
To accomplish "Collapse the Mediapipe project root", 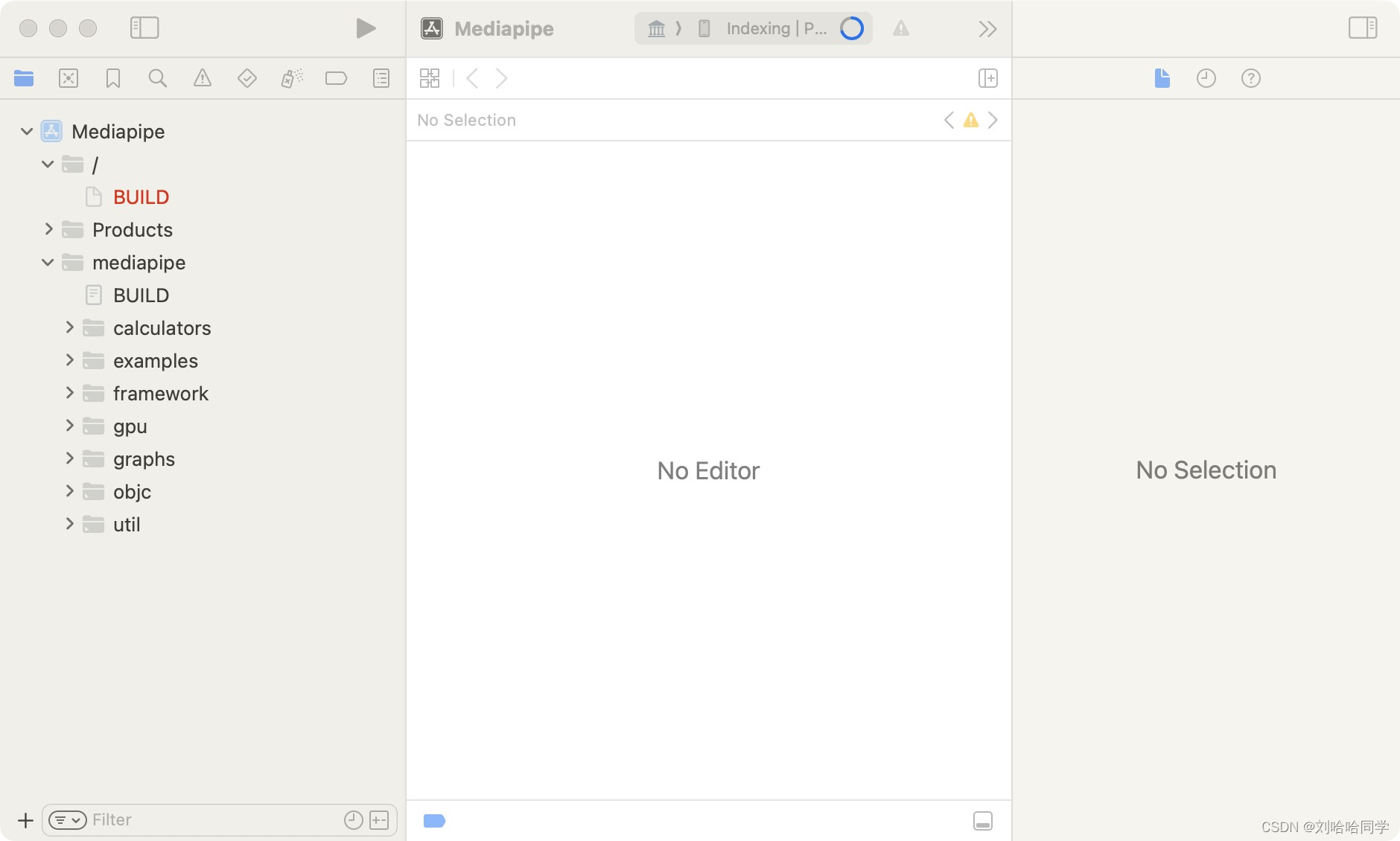I will [x=27, y=132].
